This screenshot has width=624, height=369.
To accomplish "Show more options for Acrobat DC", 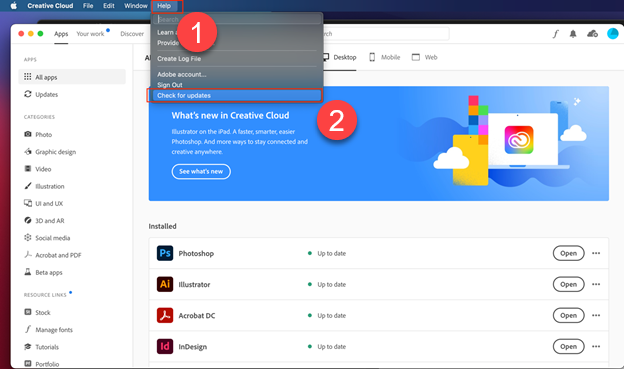I will coord(596,315).
